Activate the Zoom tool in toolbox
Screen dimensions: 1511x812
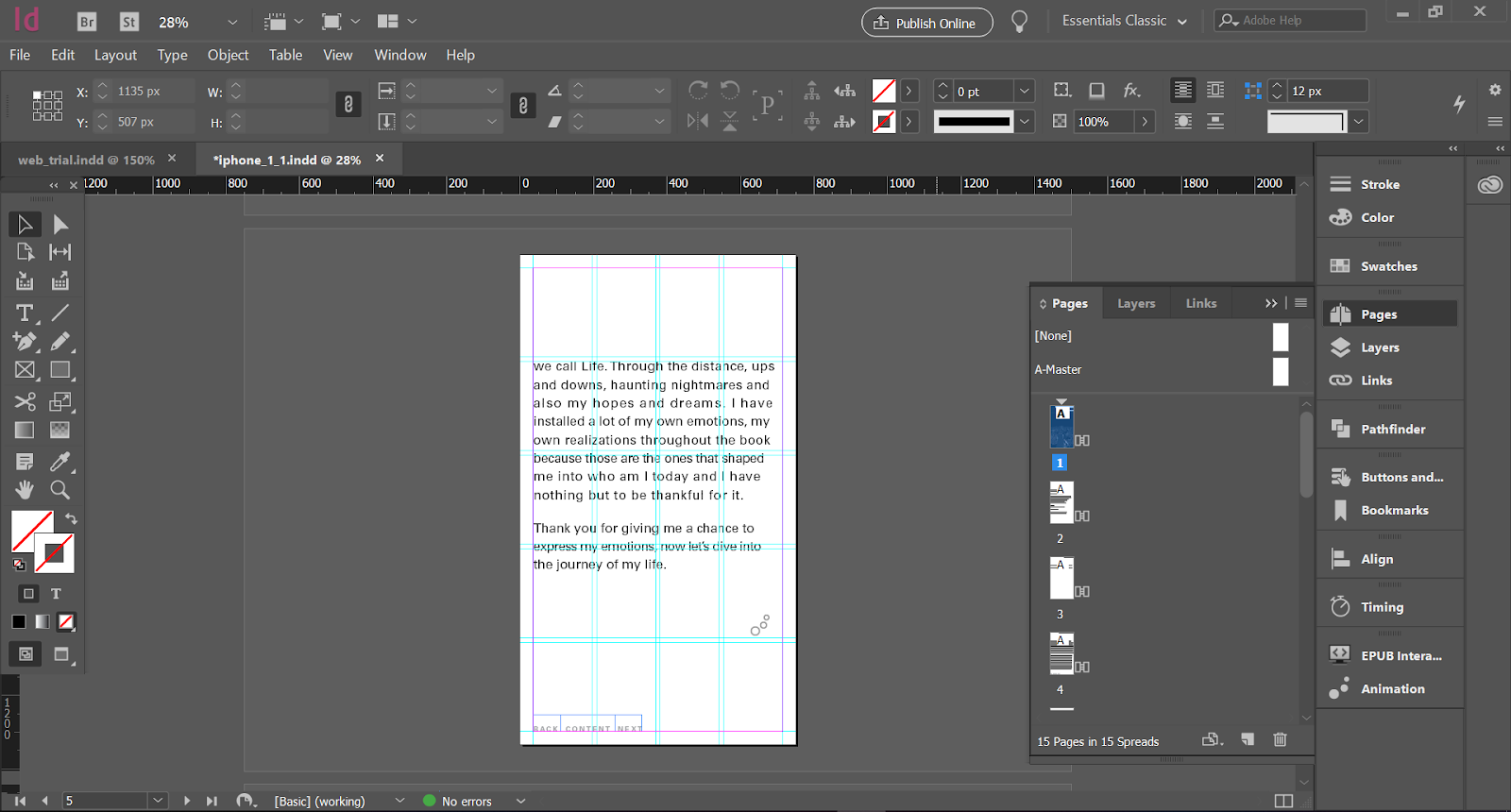tap(59, 489)
